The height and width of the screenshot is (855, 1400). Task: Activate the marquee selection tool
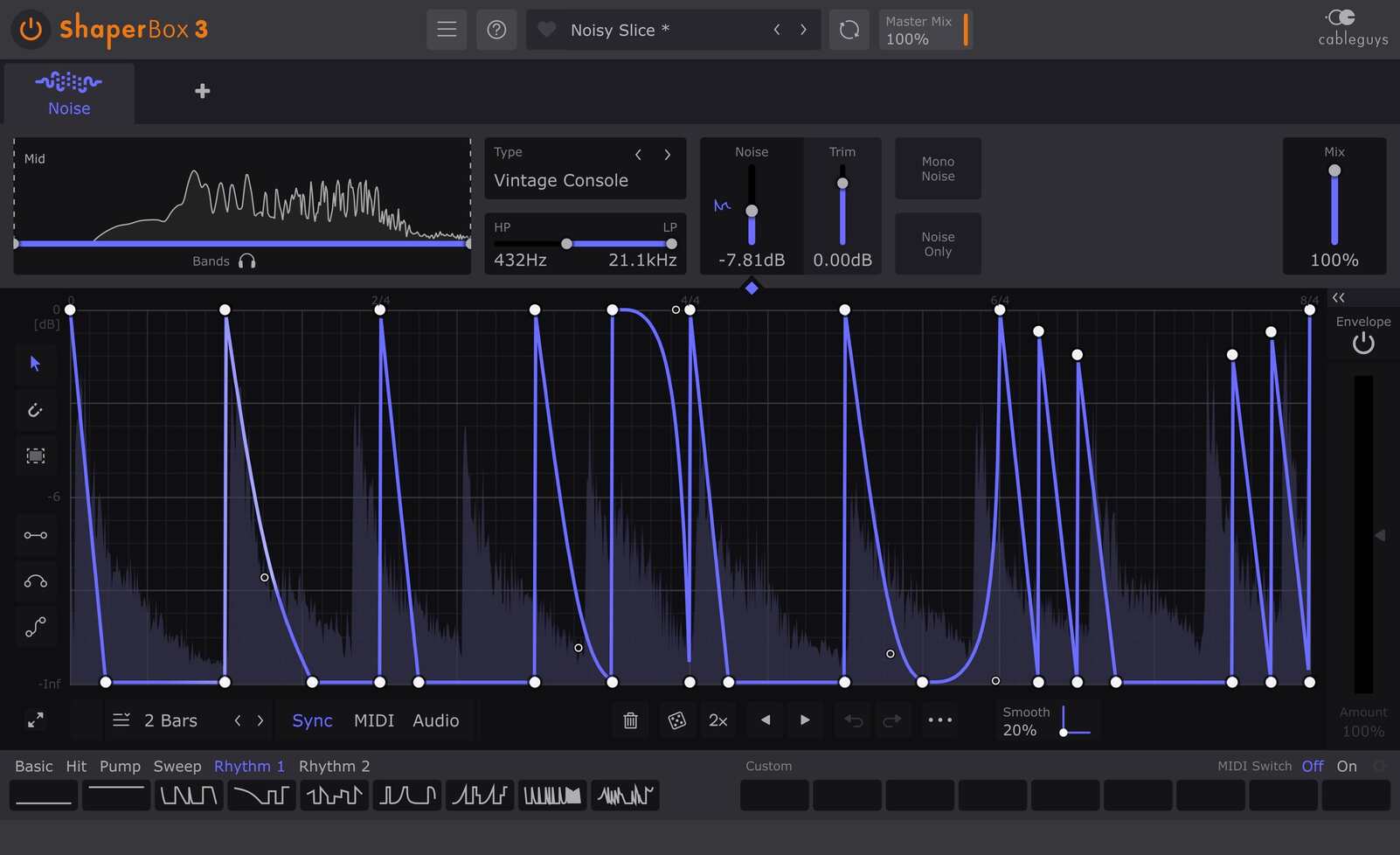pyautogui.click(x=35, y=455)
